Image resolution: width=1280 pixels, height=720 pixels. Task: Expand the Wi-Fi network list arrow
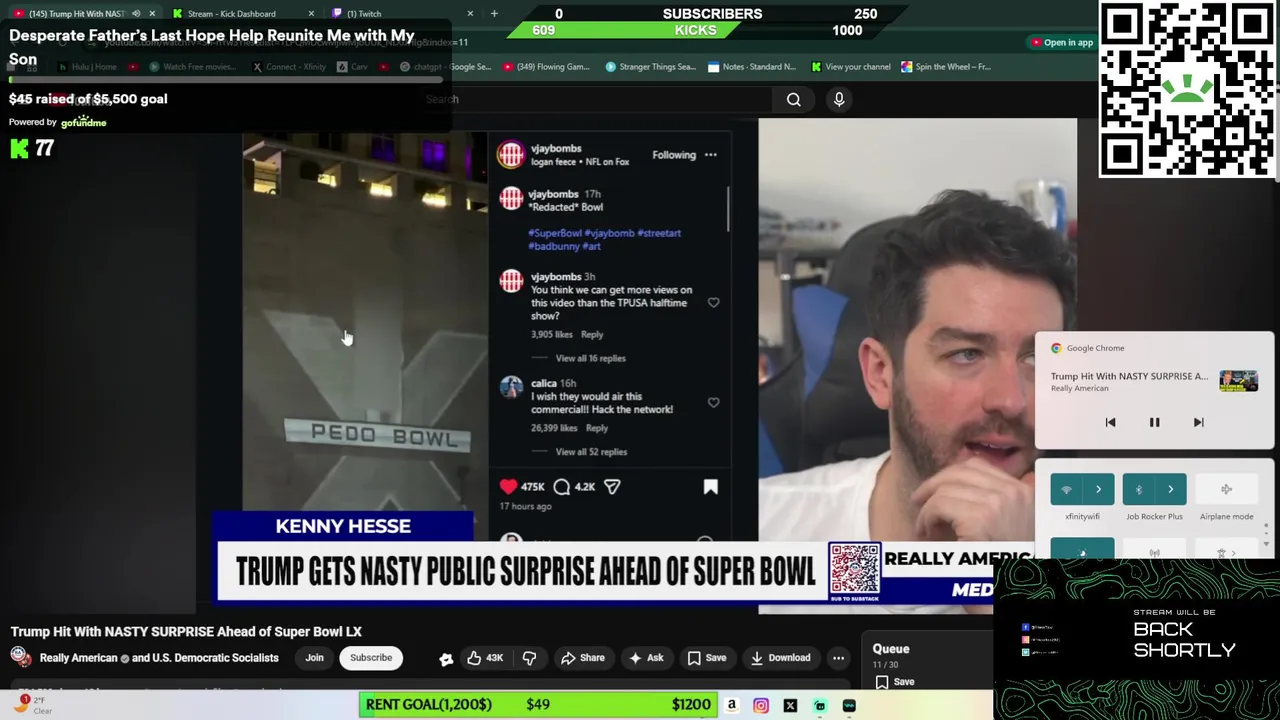click(1098, 489)
